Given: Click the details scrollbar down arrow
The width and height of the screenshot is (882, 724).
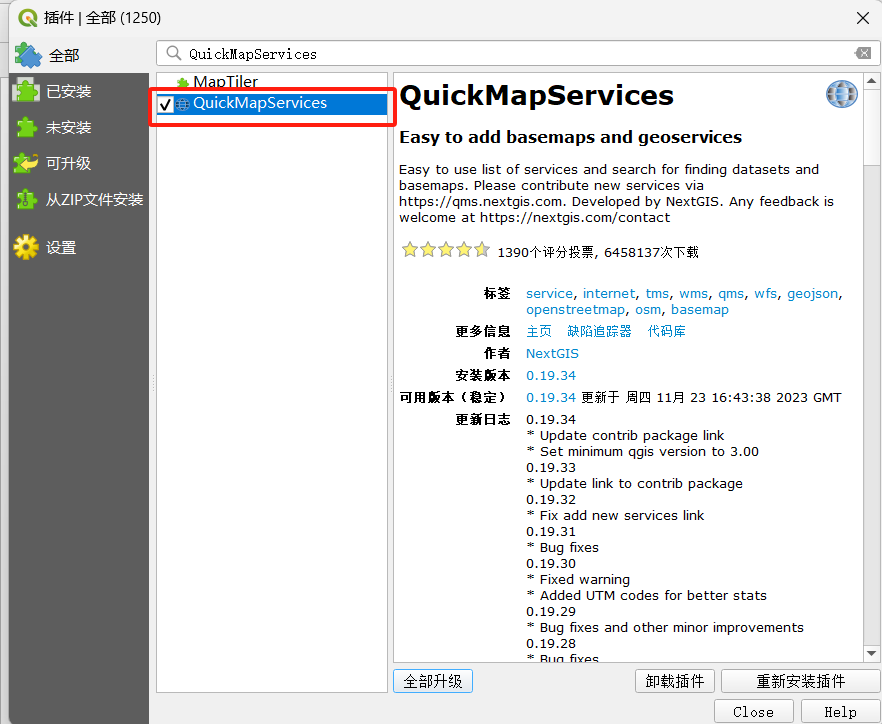Looking at the screenshot, I should [871, 654].
